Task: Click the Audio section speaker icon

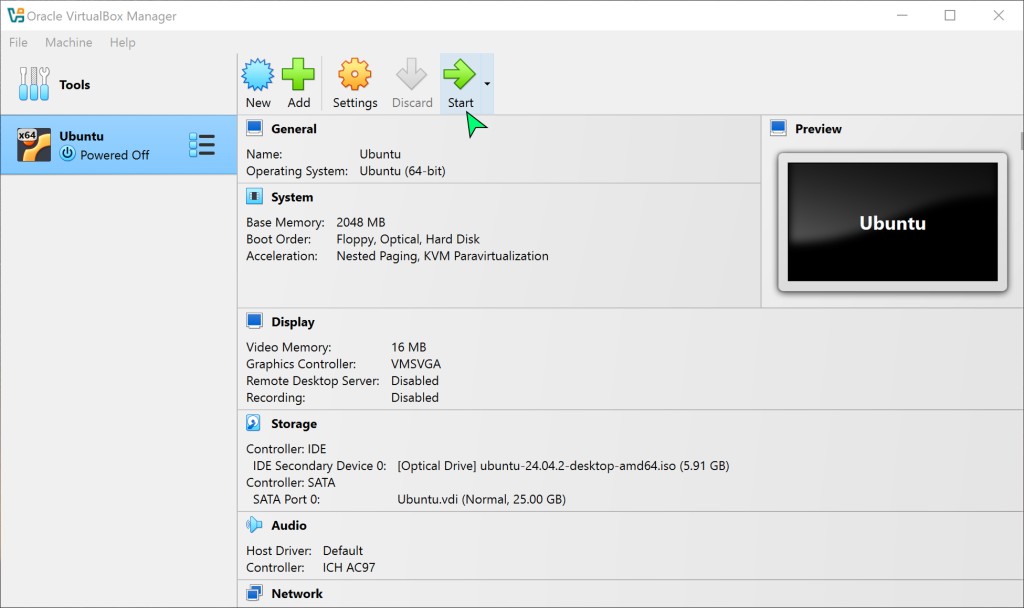Action: coord(254,525)
